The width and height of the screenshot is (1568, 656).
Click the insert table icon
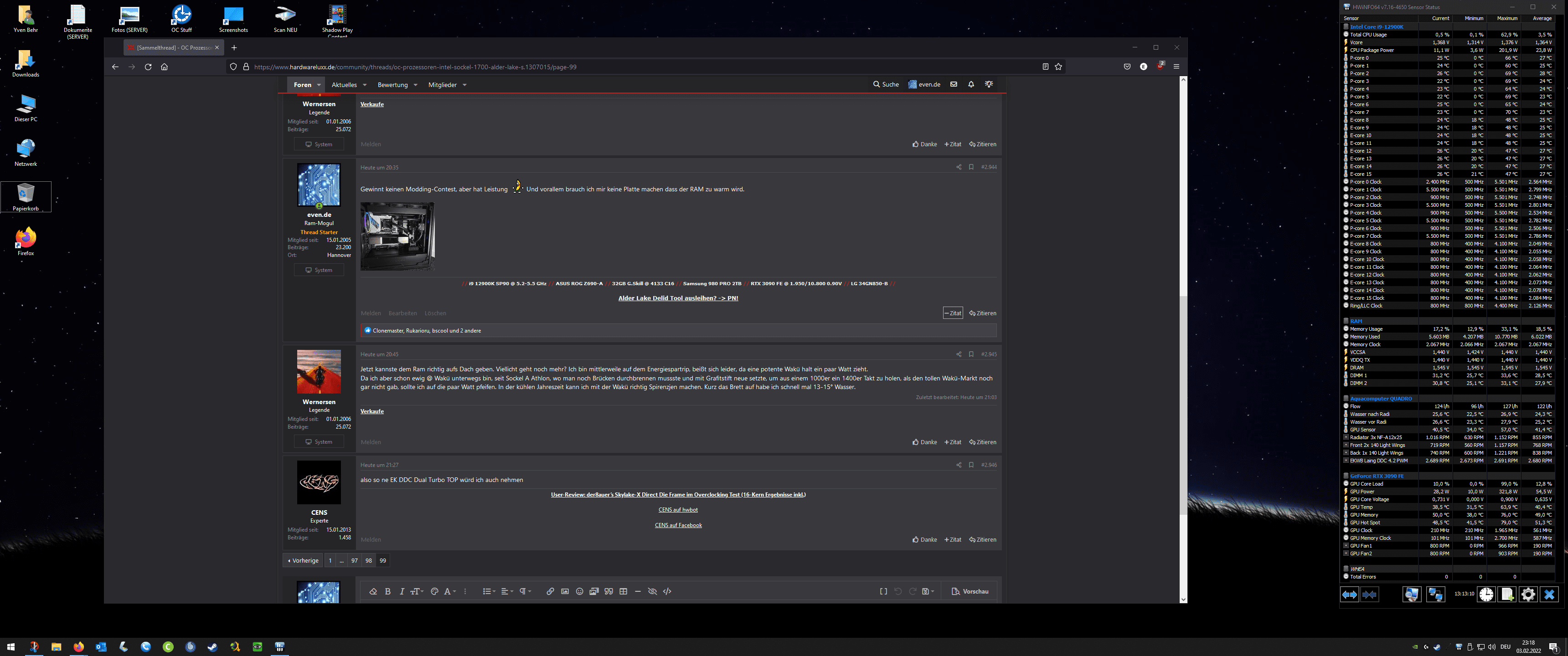[x=623, y=591]
